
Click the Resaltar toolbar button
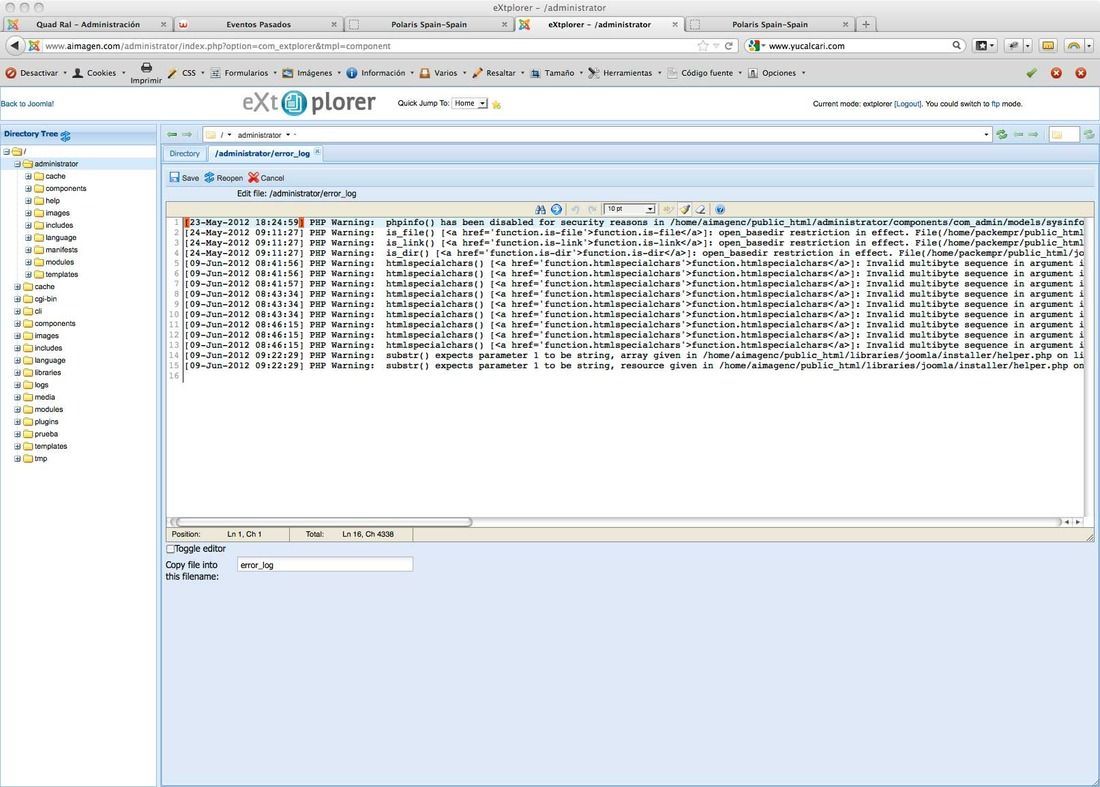499,73
